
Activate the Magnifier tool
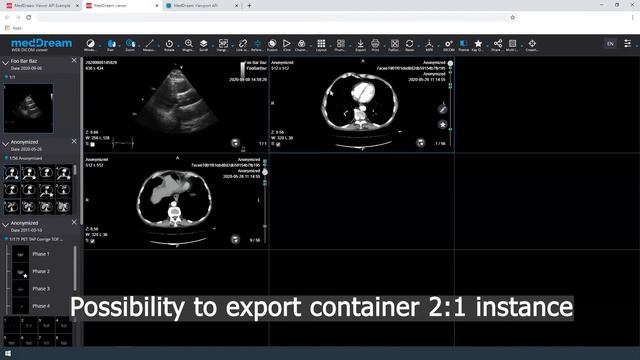click(188, 44)
